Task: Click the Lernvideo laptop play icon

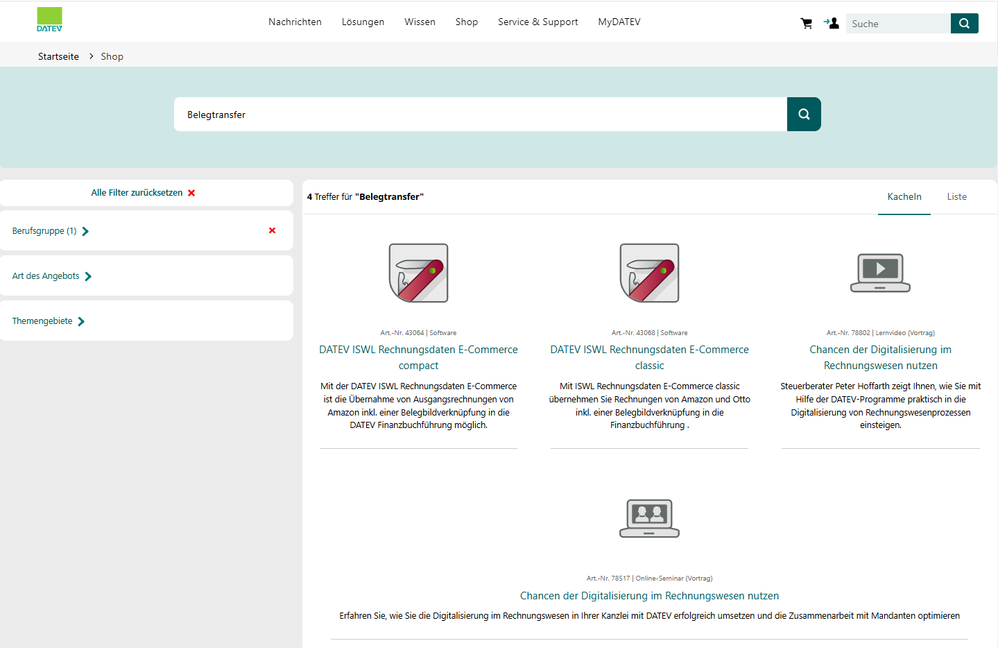Action: coord(880,272)
